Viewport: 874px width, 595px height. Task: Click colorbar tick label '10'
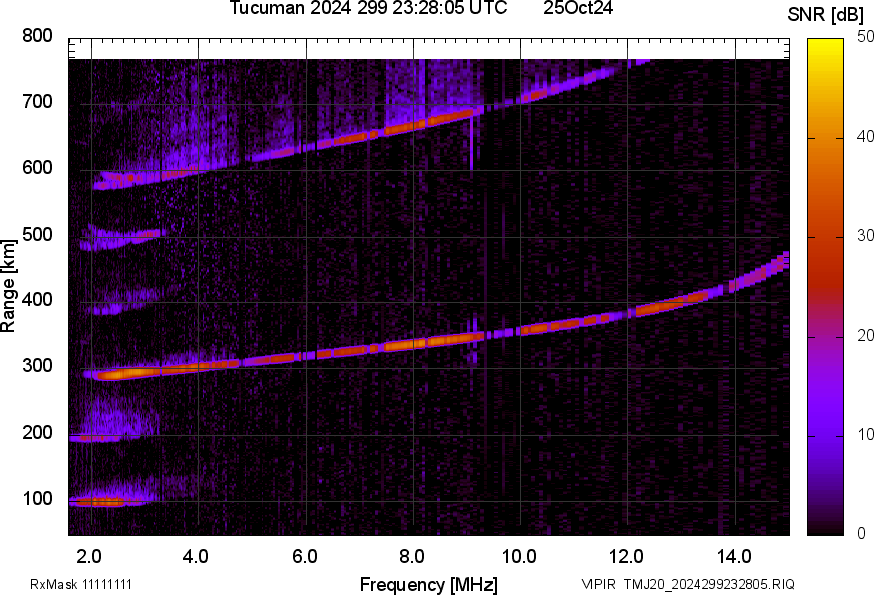(866, 434)
